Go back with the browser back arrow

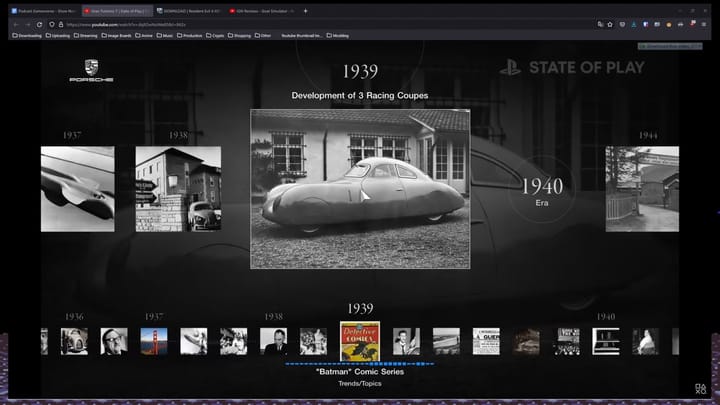click(16, 24)
